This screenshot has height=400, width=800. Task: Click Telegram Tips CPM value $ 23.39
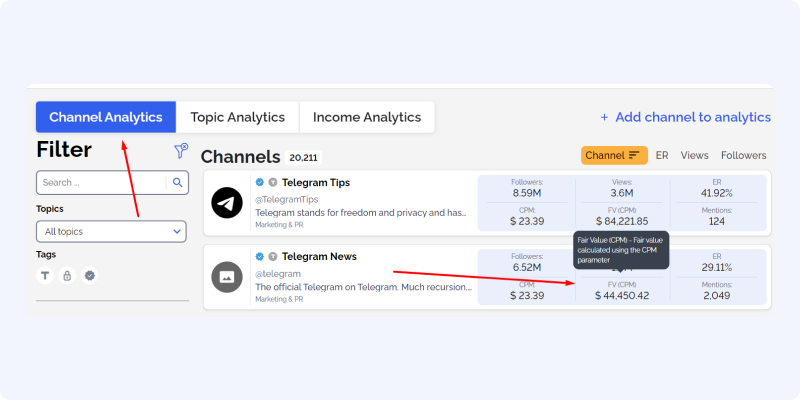coord(527,221)
